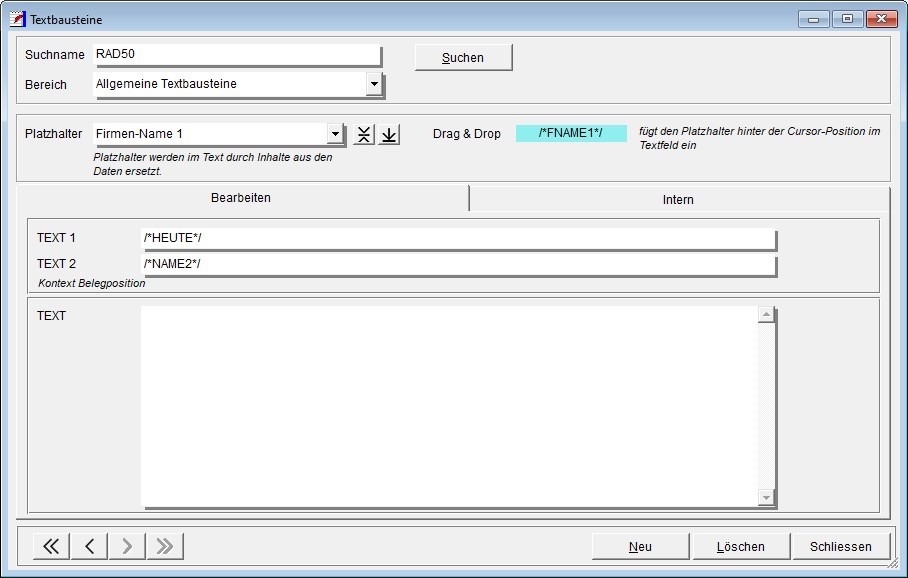Click the cyan /*FNAME1*/ drag and drop field
Image resolution: width=908 pixels, height=578 pixels.
(571, 133)
